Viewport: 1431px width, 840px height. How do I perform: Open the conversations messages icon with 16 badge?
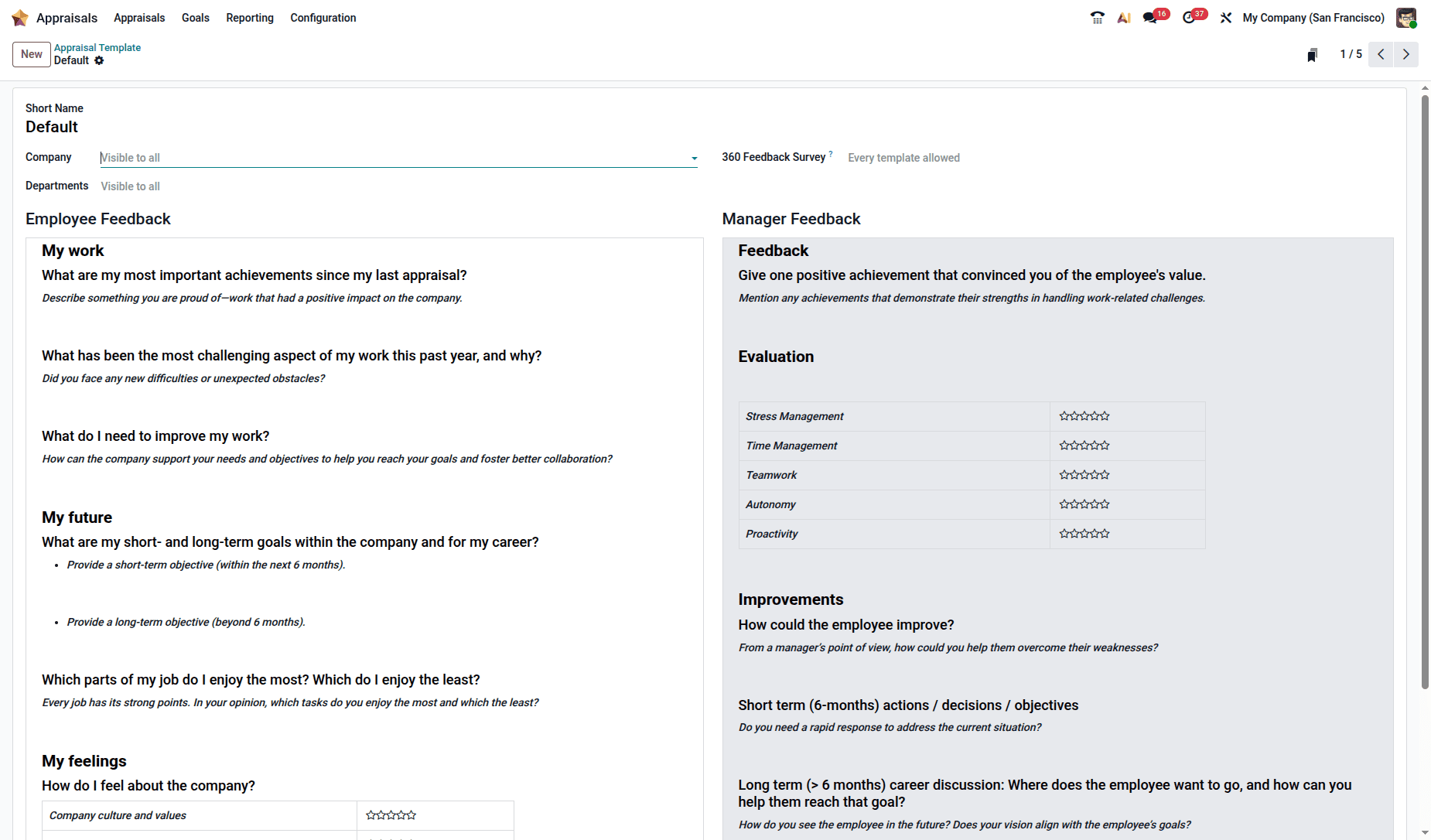(1150, 18)
